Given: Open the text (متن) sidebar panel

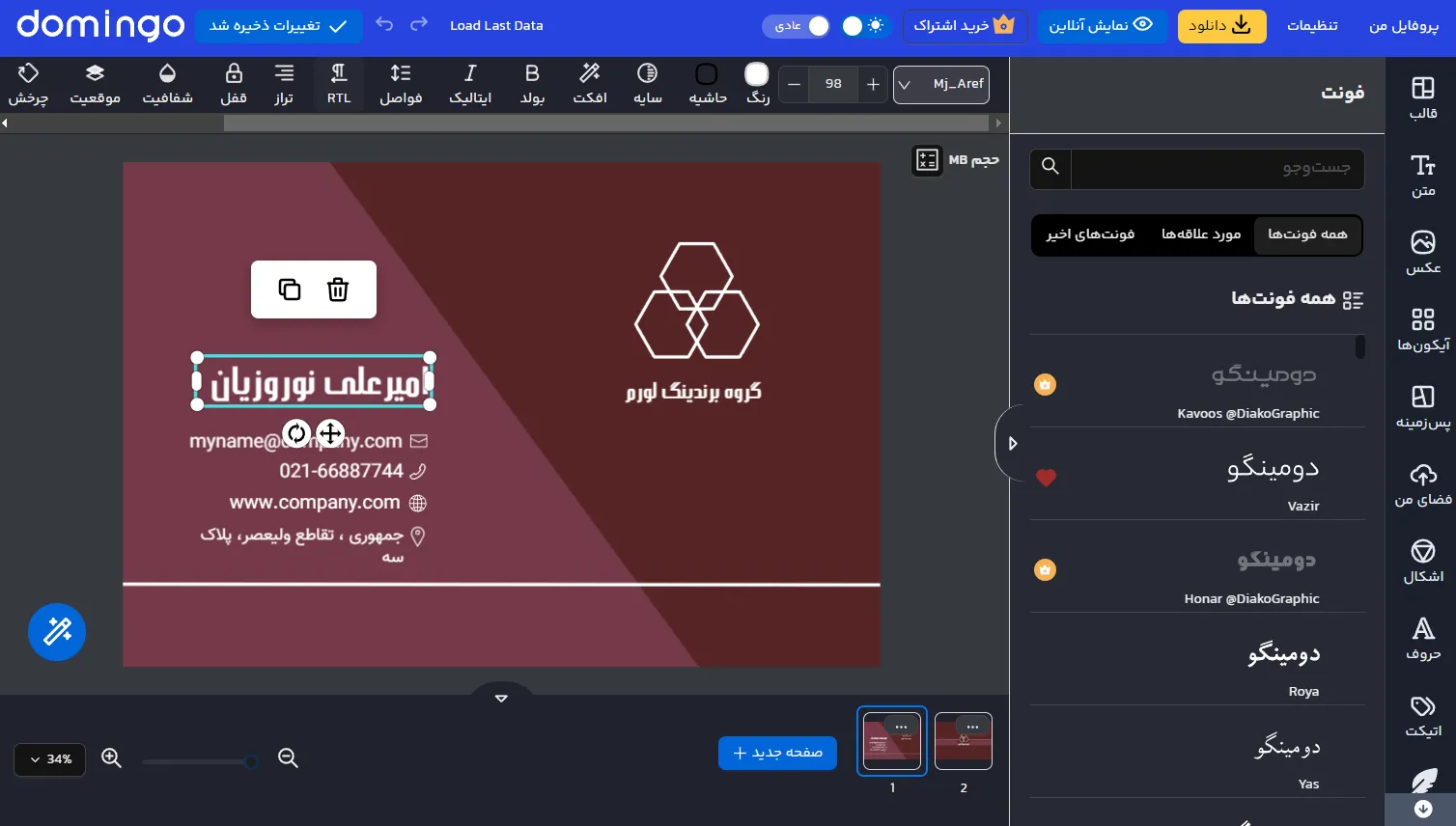Looking at the screenshot, I should (1423, 176).
